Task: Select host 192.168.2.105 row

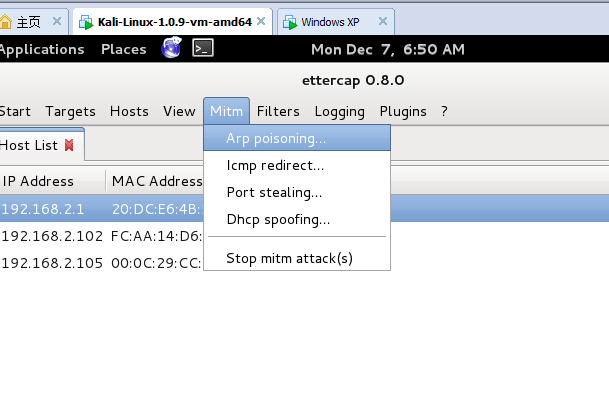Action: pyautogui.click(x=102, y=263)
